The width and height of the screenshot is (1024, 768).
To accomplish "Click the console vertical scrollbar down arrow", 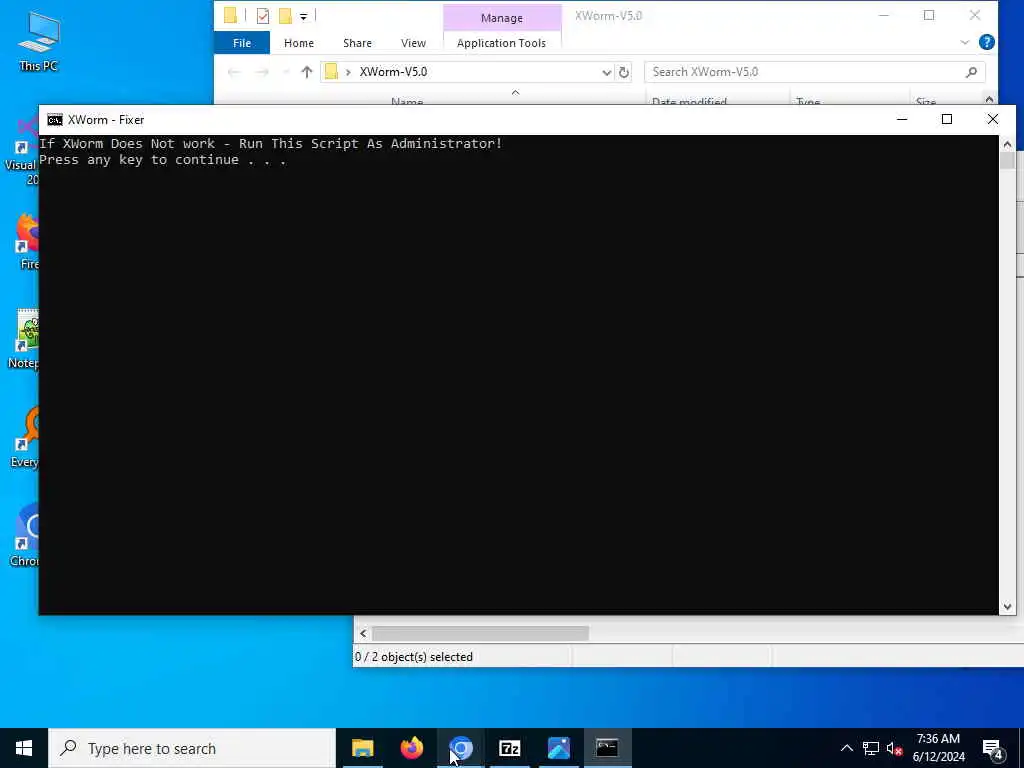I will [1007, 607].
